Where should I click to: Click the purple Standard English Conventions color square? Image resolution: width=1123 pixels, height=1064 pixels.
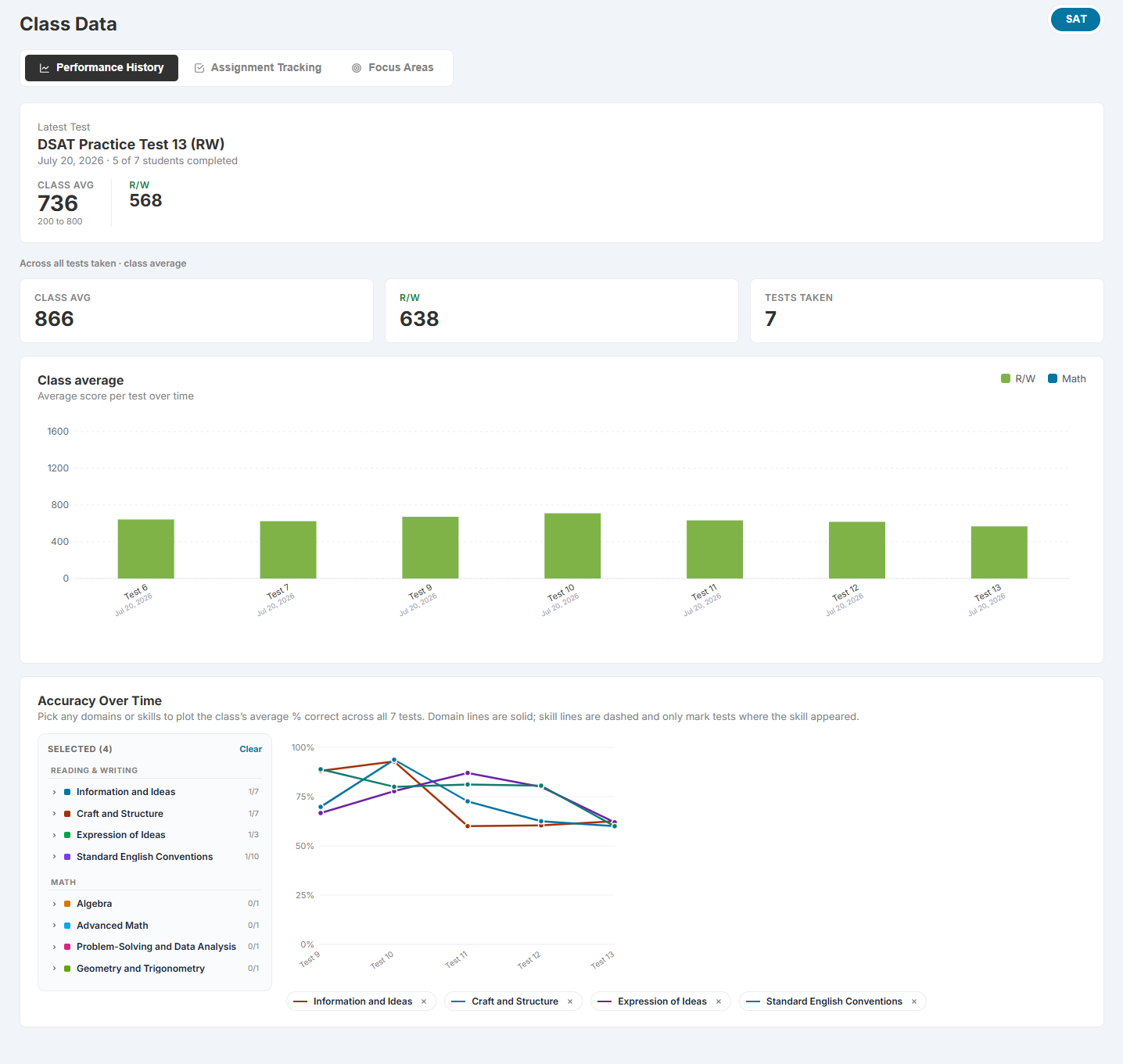point(67,857)
